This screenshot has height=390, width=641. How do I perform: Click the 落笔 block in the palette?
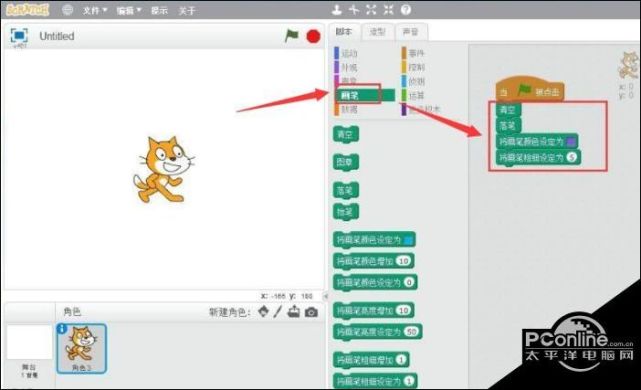[346, 190]
